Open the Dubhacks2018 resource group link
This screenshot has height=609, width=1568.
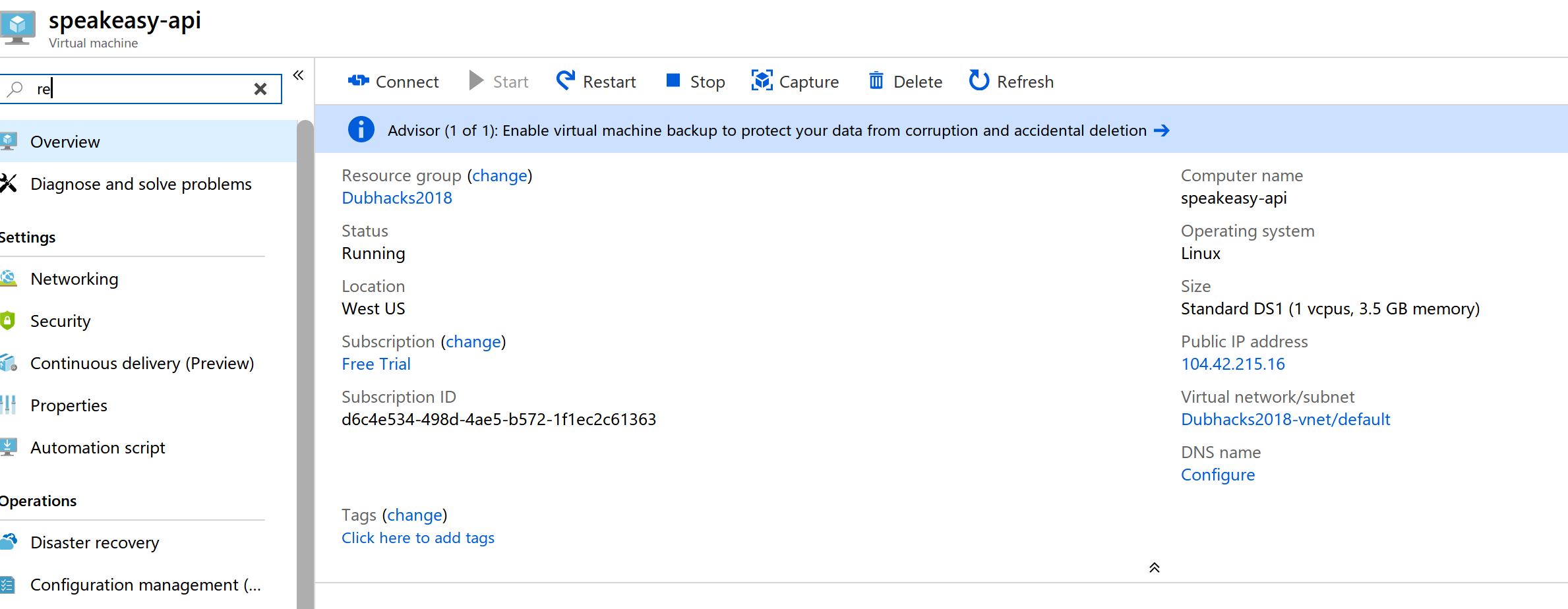pos(397,198)
